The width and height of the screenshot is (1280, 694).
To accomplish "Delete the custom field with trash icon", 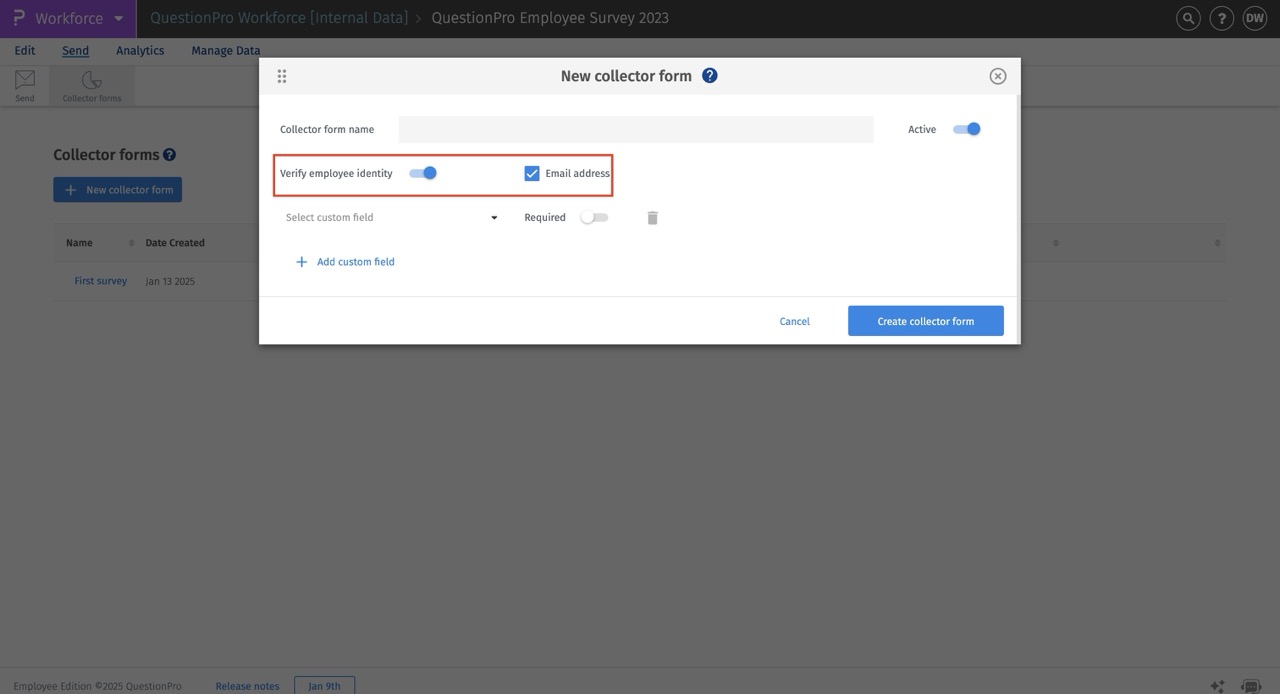I will [652, 218].
